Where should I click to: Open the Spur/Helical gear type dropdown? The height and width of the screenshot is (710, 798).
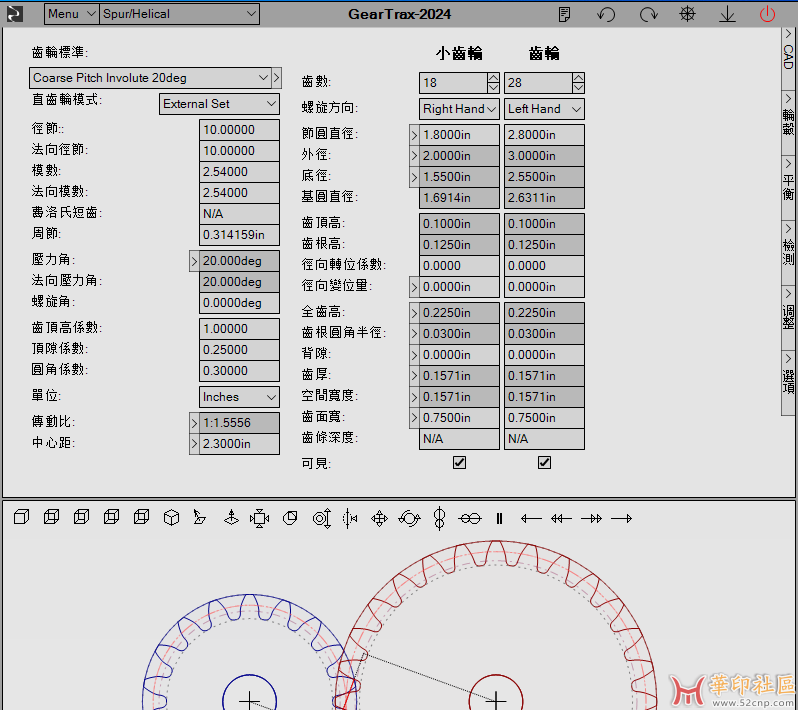[x=179, y=14]
